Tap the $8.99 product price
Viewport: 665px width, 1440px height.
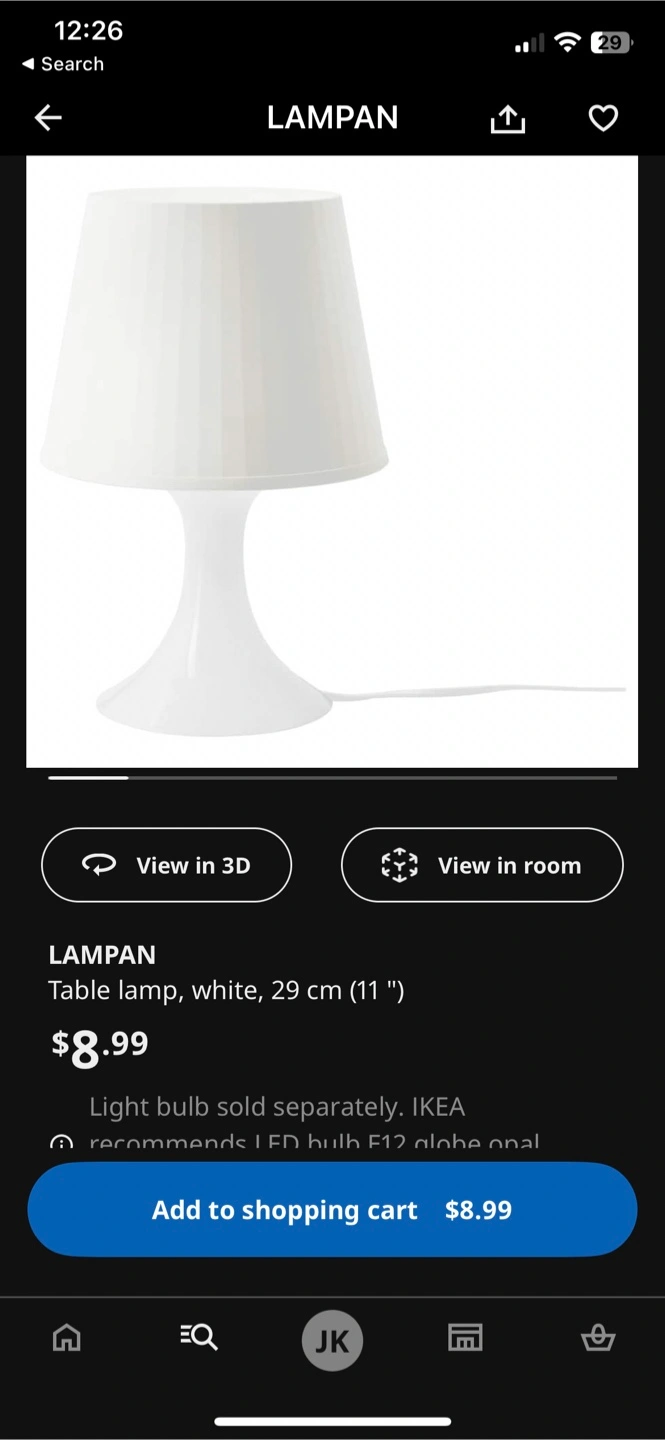tap(100, 1047)
